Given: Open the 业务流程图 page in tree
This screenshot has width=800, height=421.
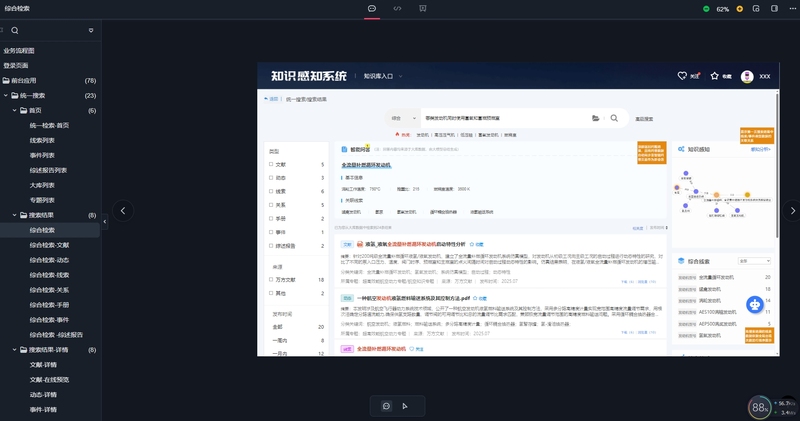Looking at the screenshot, I should pos(19,51).
